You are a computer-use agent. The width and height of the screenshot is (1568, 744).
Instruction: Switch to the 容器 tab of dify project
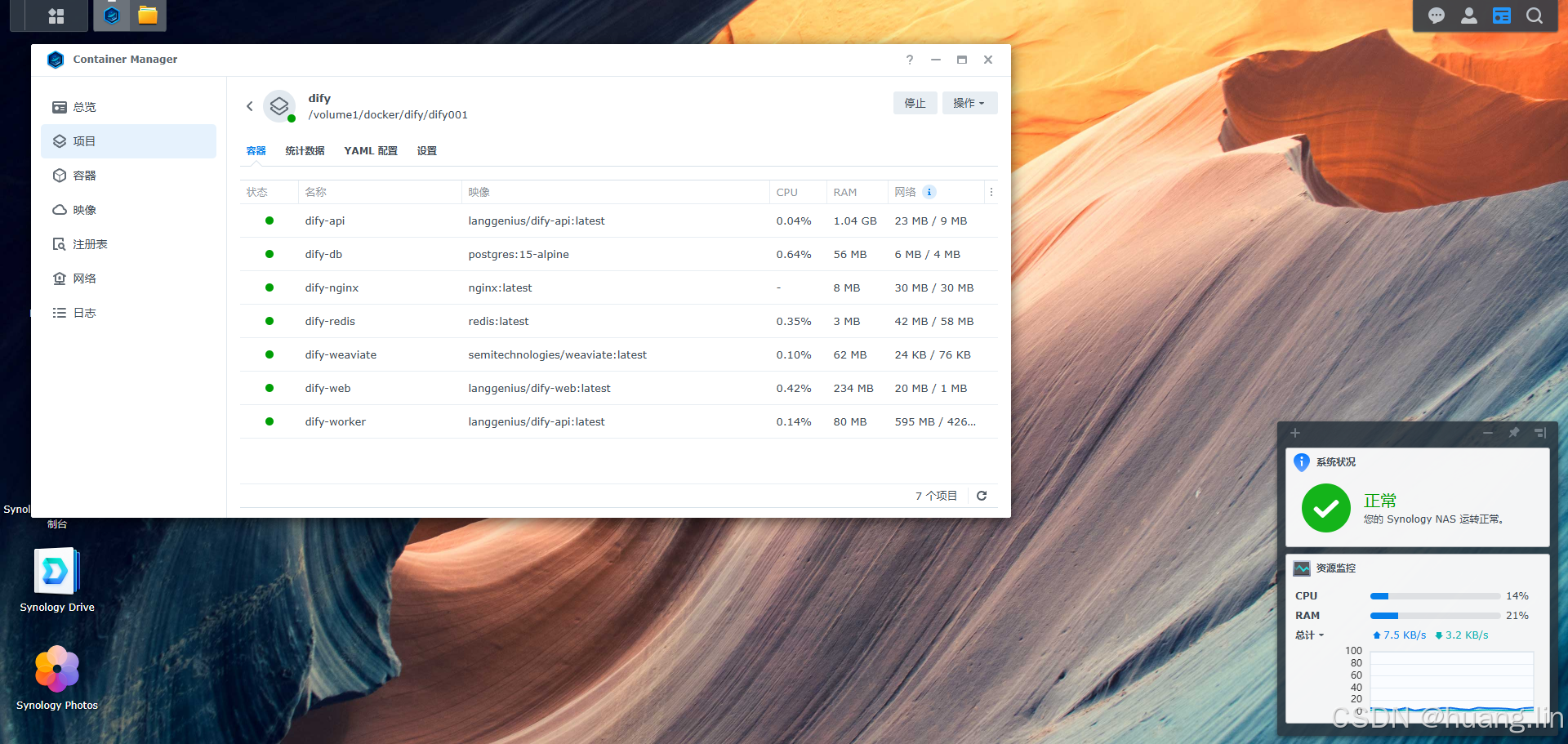256,151
